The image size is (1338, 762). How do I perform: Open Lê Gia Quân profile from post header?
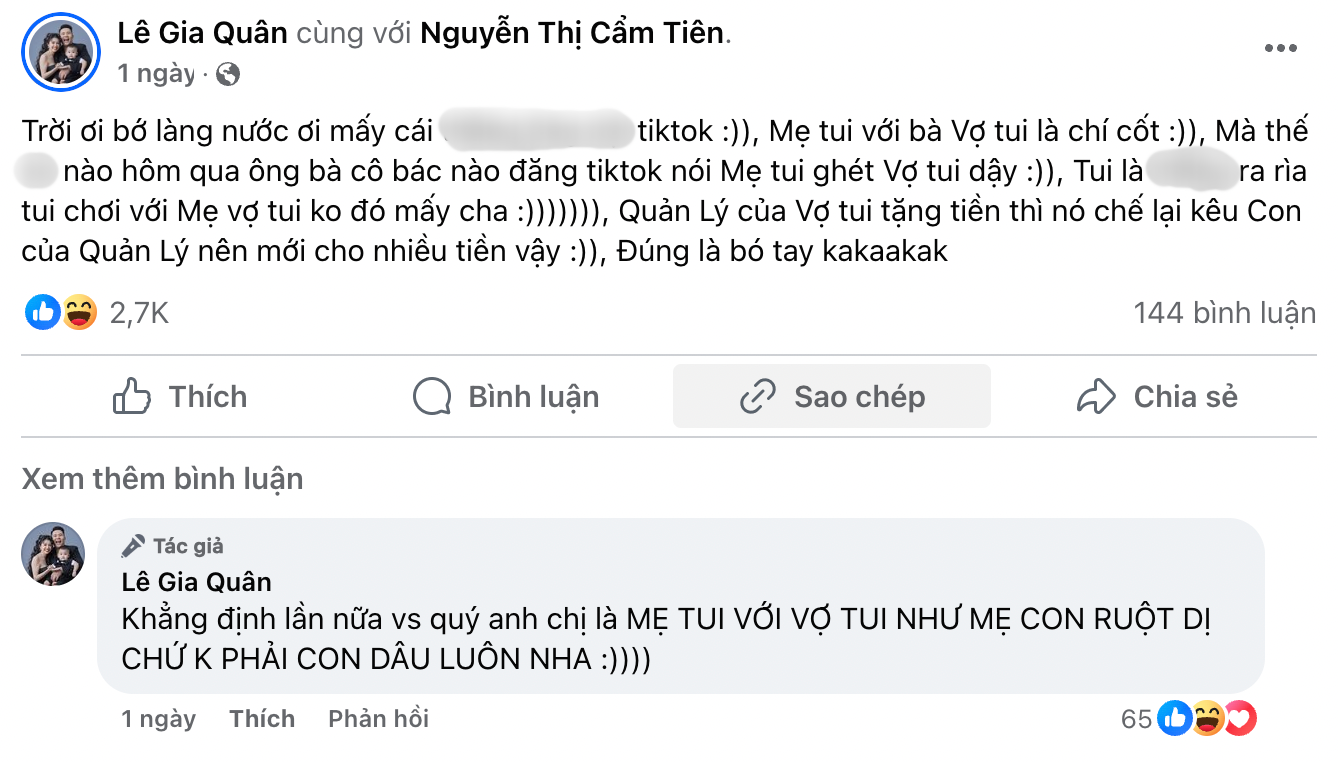click(202, 33)
